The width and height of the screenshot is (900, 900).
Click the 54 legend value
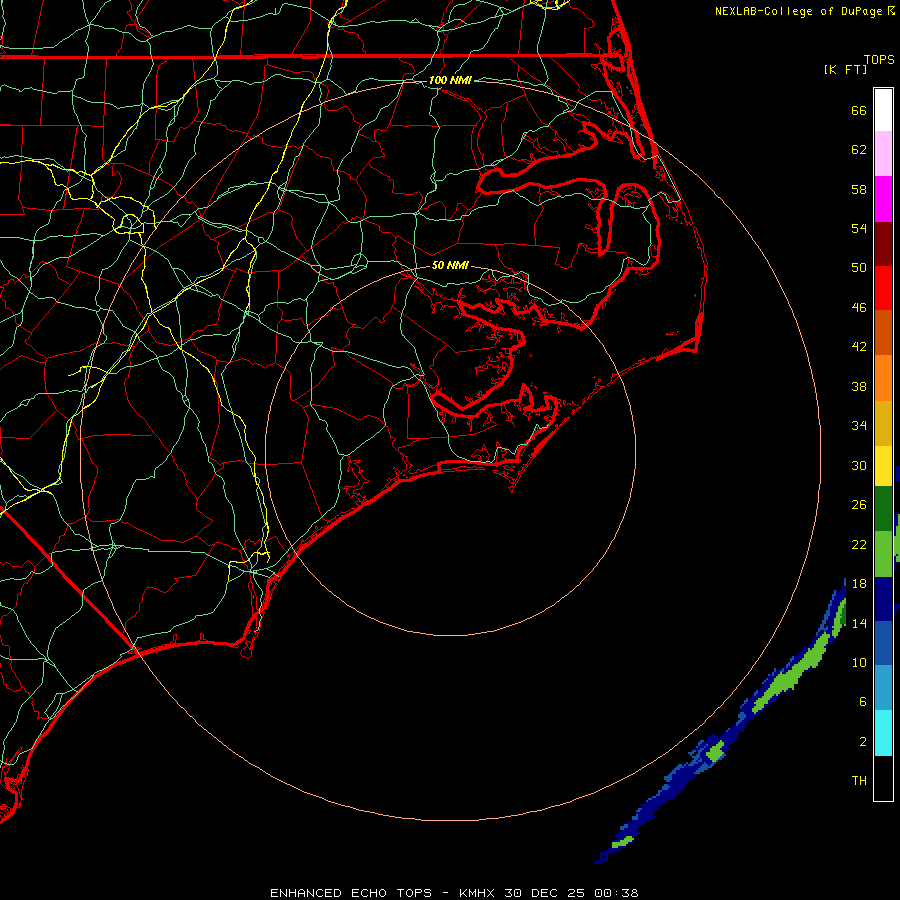coord(859,228)
